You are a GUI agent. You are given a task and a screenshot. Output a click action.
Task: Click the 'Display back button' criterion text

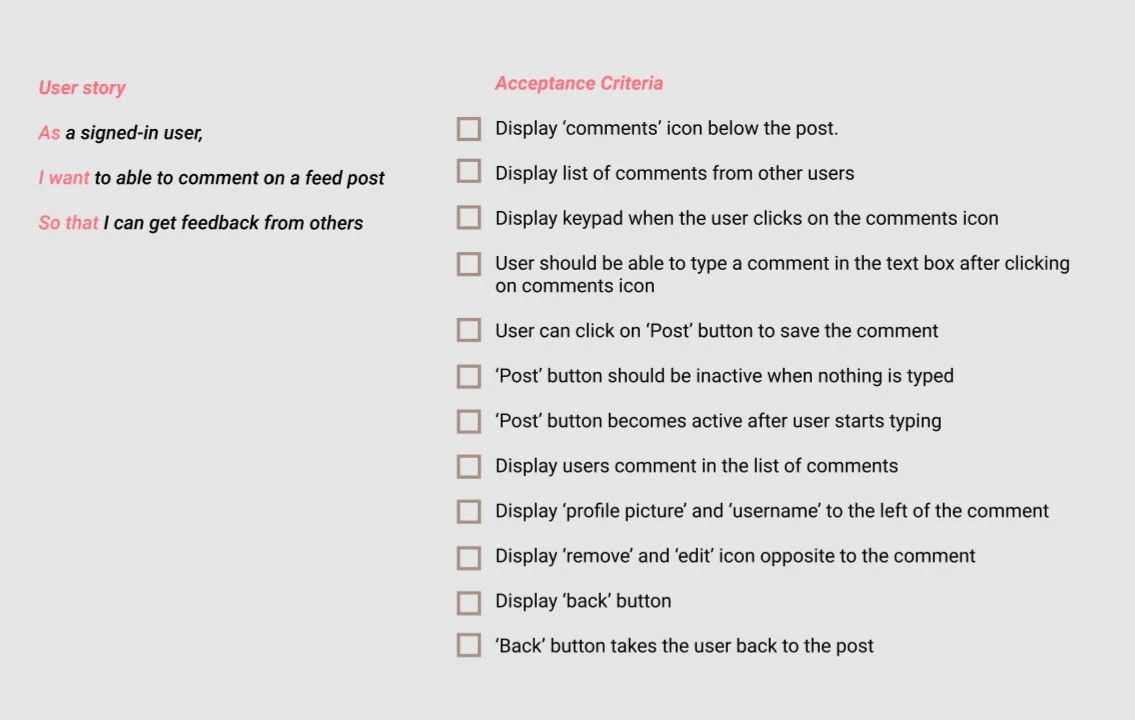[x=583, y=601]
